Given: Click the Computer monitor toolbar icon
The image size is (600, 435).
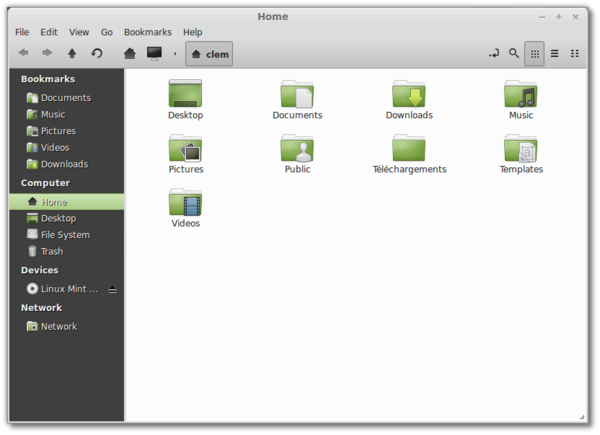Looking at the screenshot, I should pyautogui.click(x=154, y=53).
